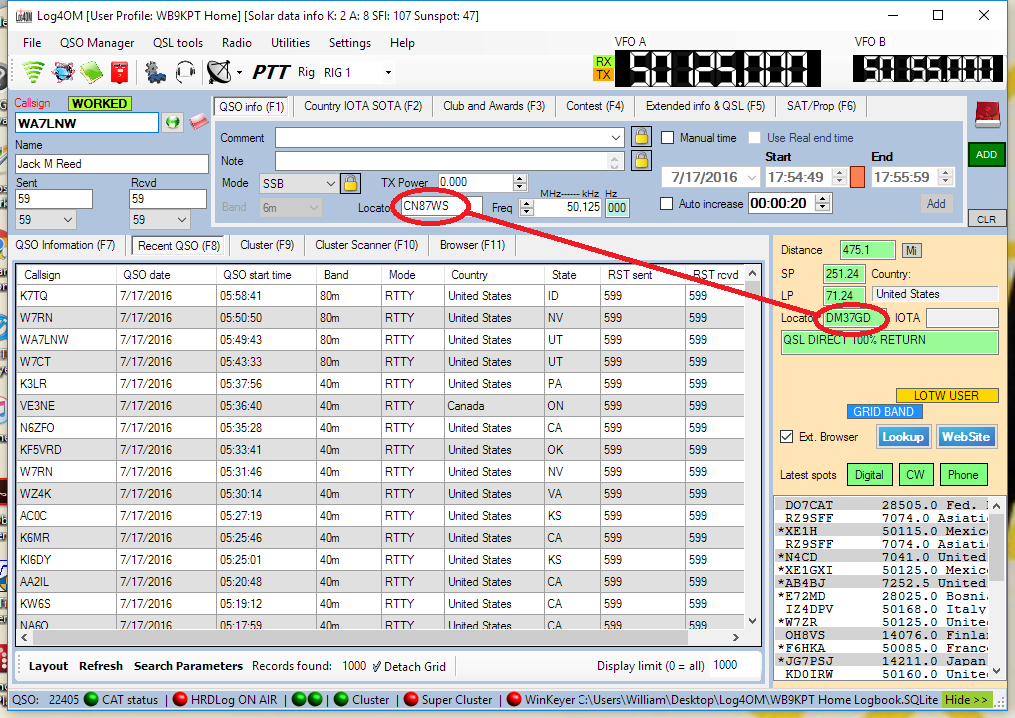The image size is (1015, 718).
Task: Click the red mailbox toolbar icon
Action: click(120, 72)
